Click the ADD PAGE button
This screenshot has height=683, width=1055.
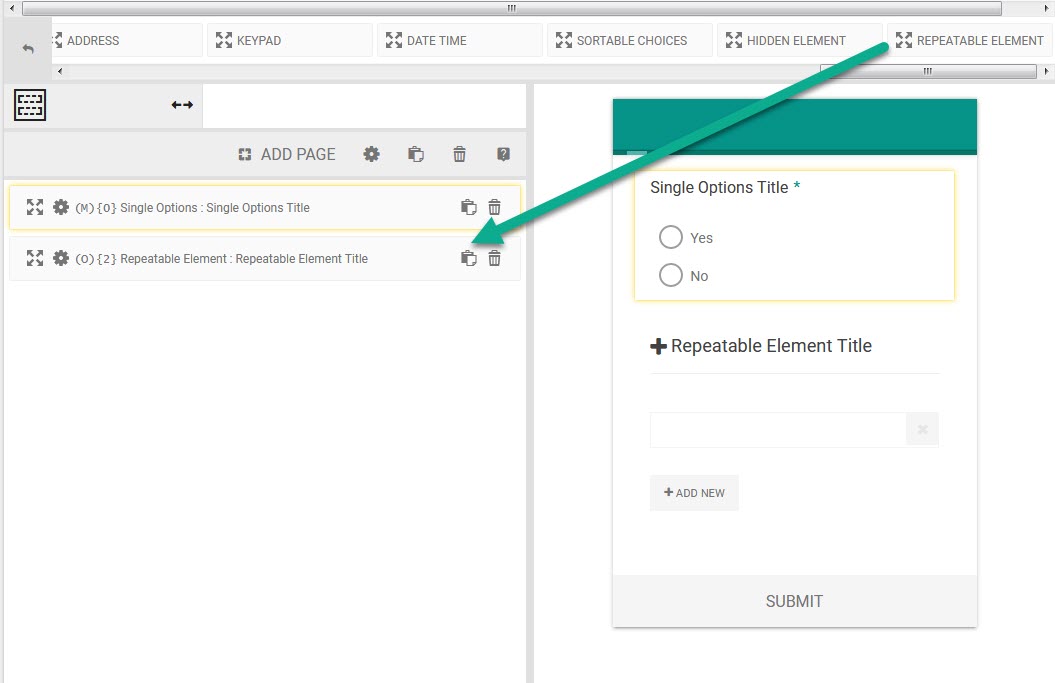(287, 154)
